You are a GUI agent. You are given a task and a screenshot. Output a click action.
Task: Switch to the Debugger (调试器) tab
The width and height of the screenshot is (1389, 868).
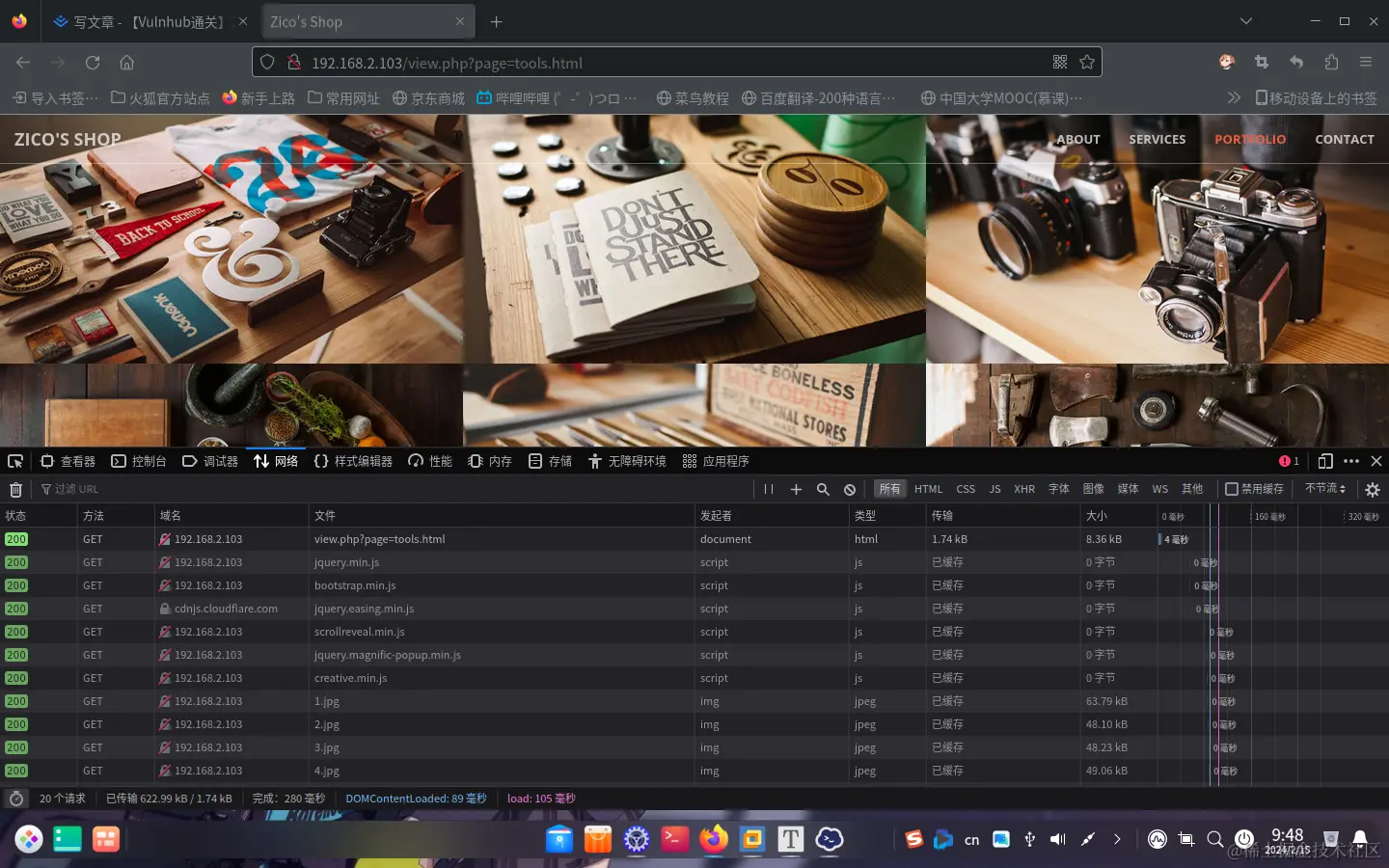pyautogui.click(x=210, y=461)
